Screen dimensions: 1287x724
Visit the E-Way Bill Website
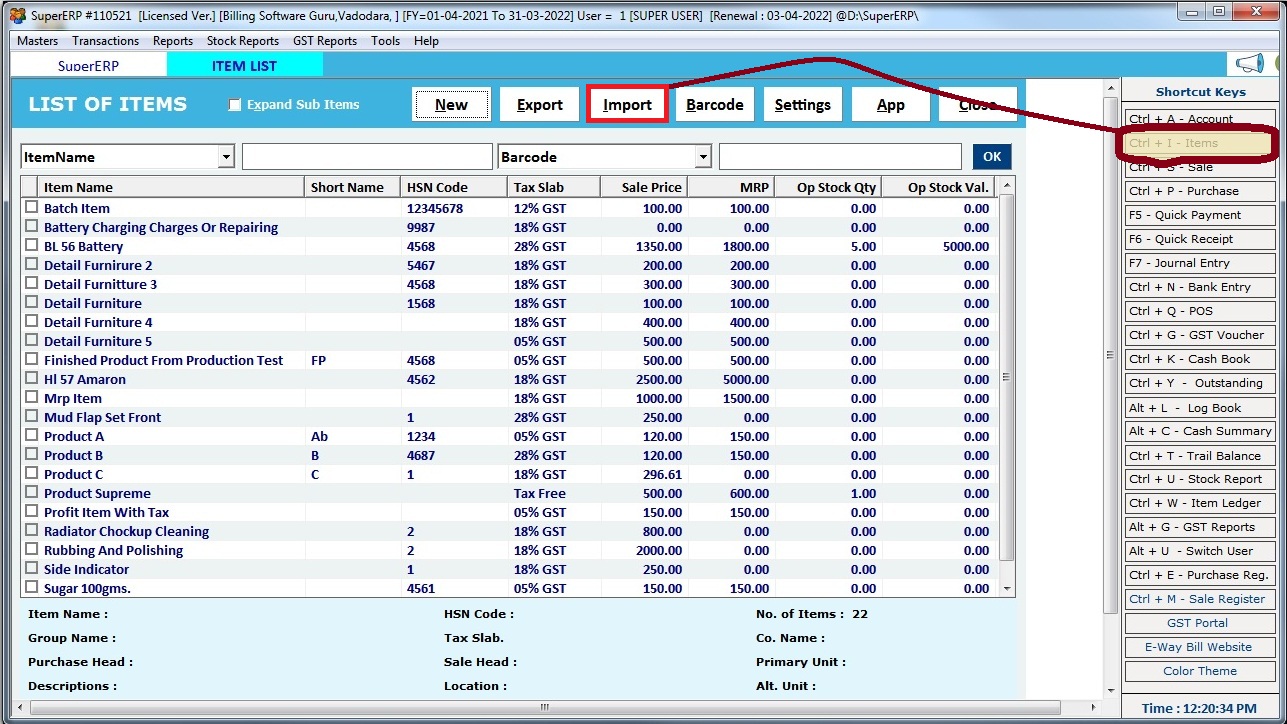pyautogui.click(x=1199, y=646)
